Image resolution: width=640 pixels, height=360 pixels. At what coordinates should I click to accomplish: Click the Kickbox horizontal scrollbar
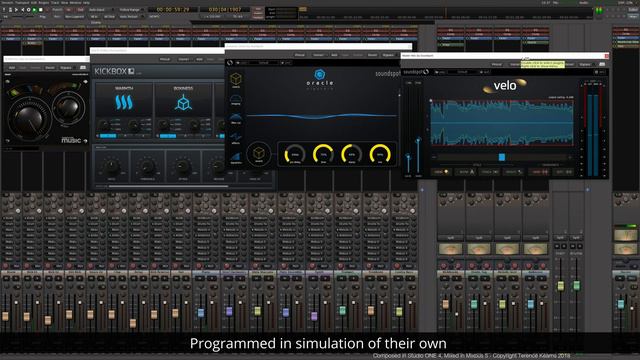pos(168,186)
